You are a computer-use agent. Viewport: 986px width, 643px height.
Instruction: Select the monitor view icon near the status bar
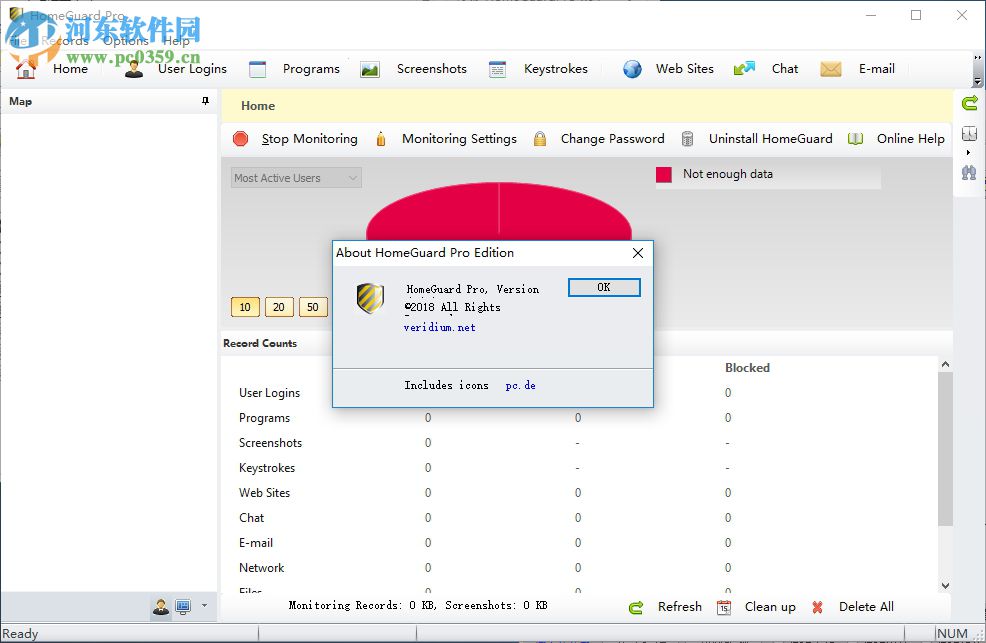coord(183,605)
